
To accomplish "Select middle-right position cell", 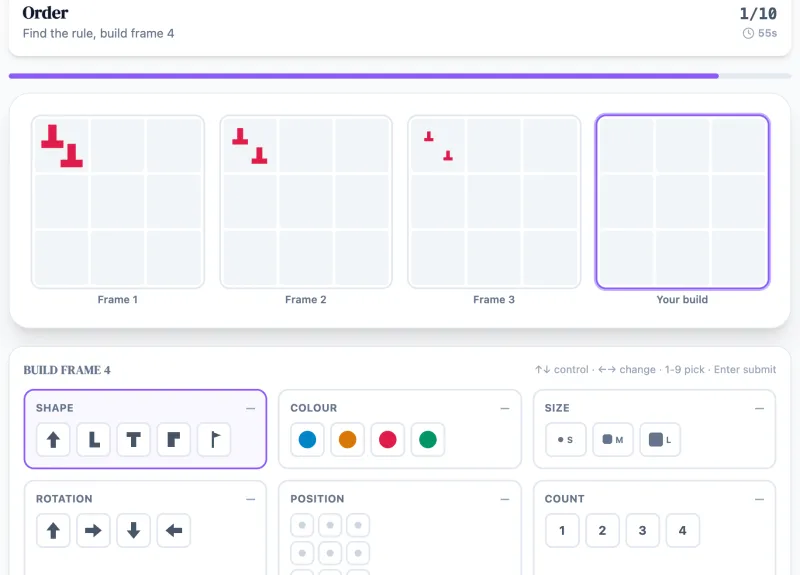I will 358,553.
